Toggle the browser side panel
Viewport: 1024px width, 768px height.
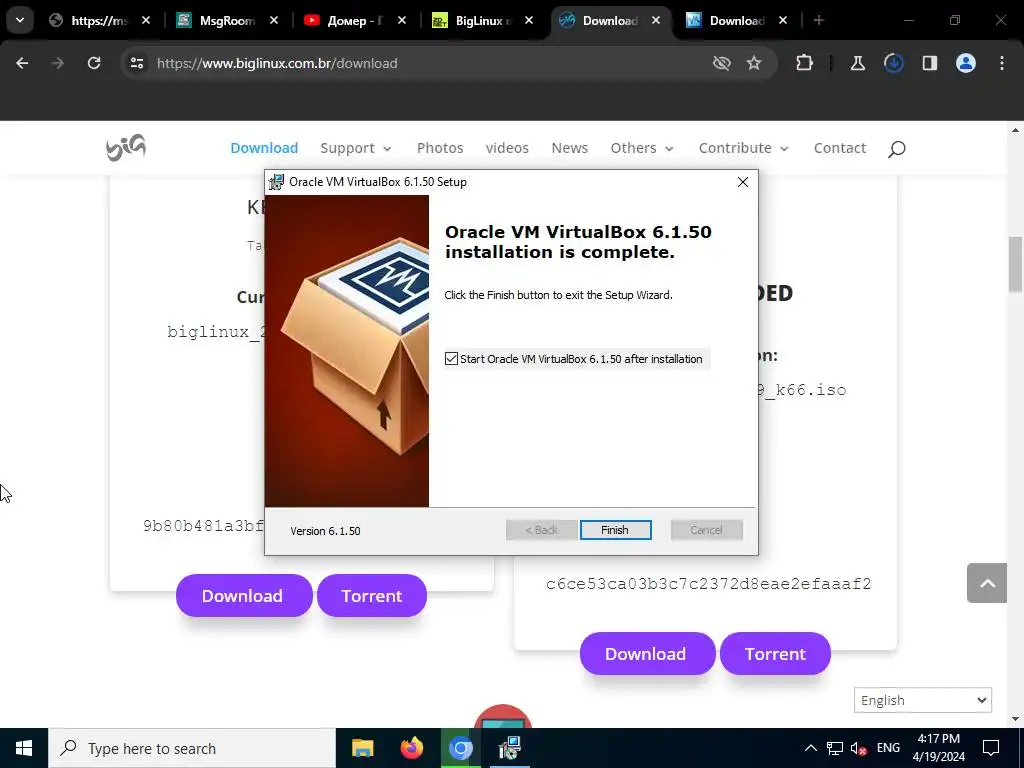[929, 63]
